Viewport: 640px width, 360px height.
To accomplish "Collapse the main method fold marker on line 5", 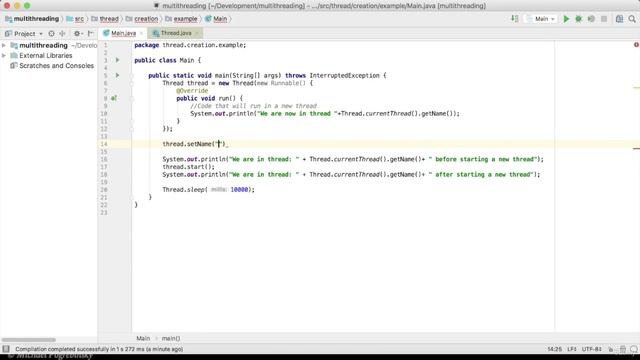I will 131,76.
